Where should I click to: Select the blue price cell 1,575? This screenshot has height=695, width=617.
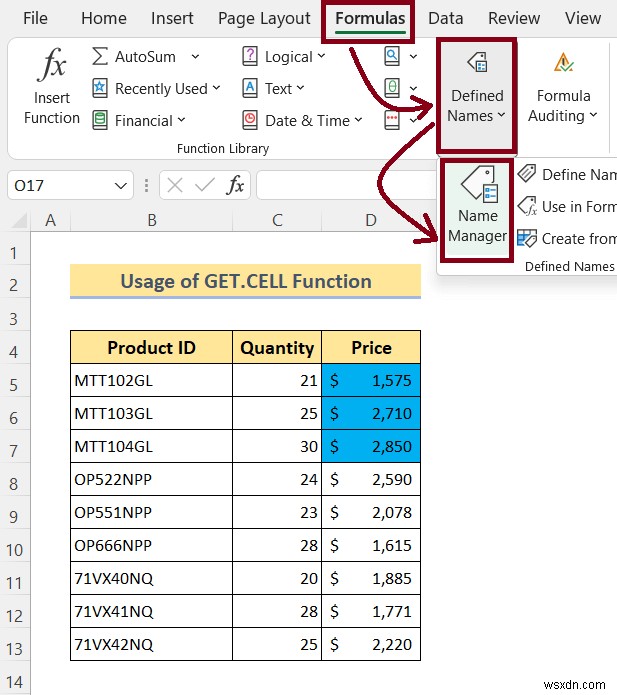pyautogui.click(x=371, y=380)
